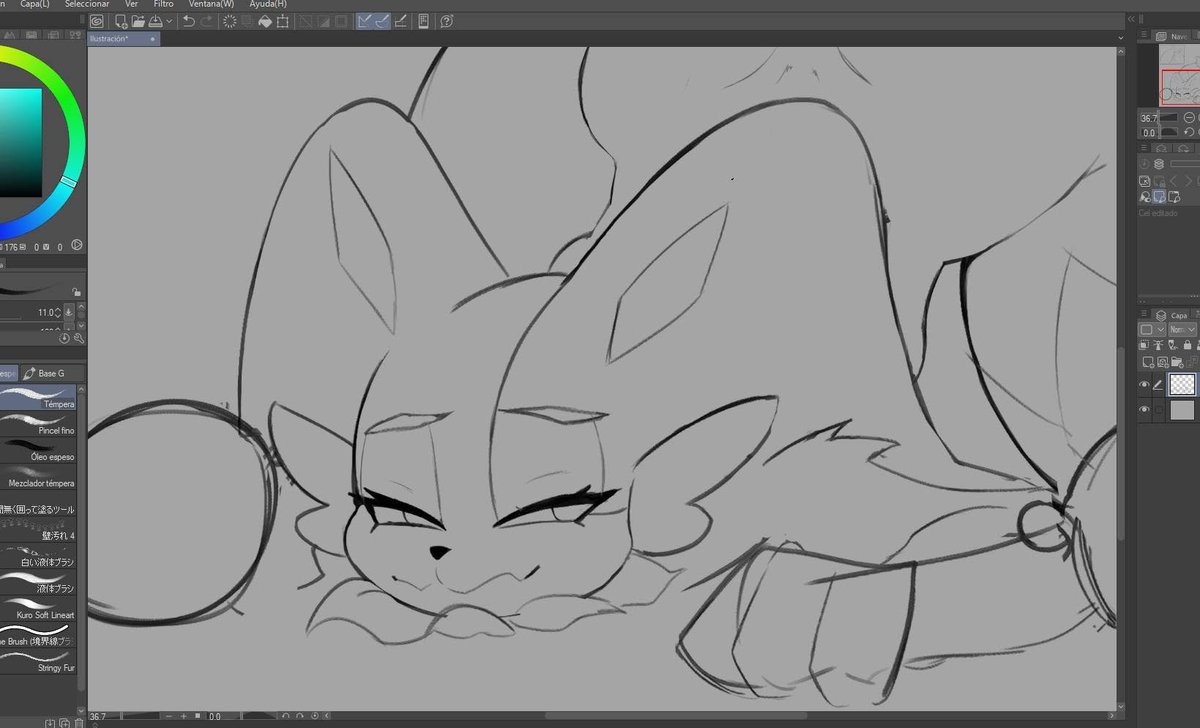Toggle Snap to special ruler icon

click(382, 21)
